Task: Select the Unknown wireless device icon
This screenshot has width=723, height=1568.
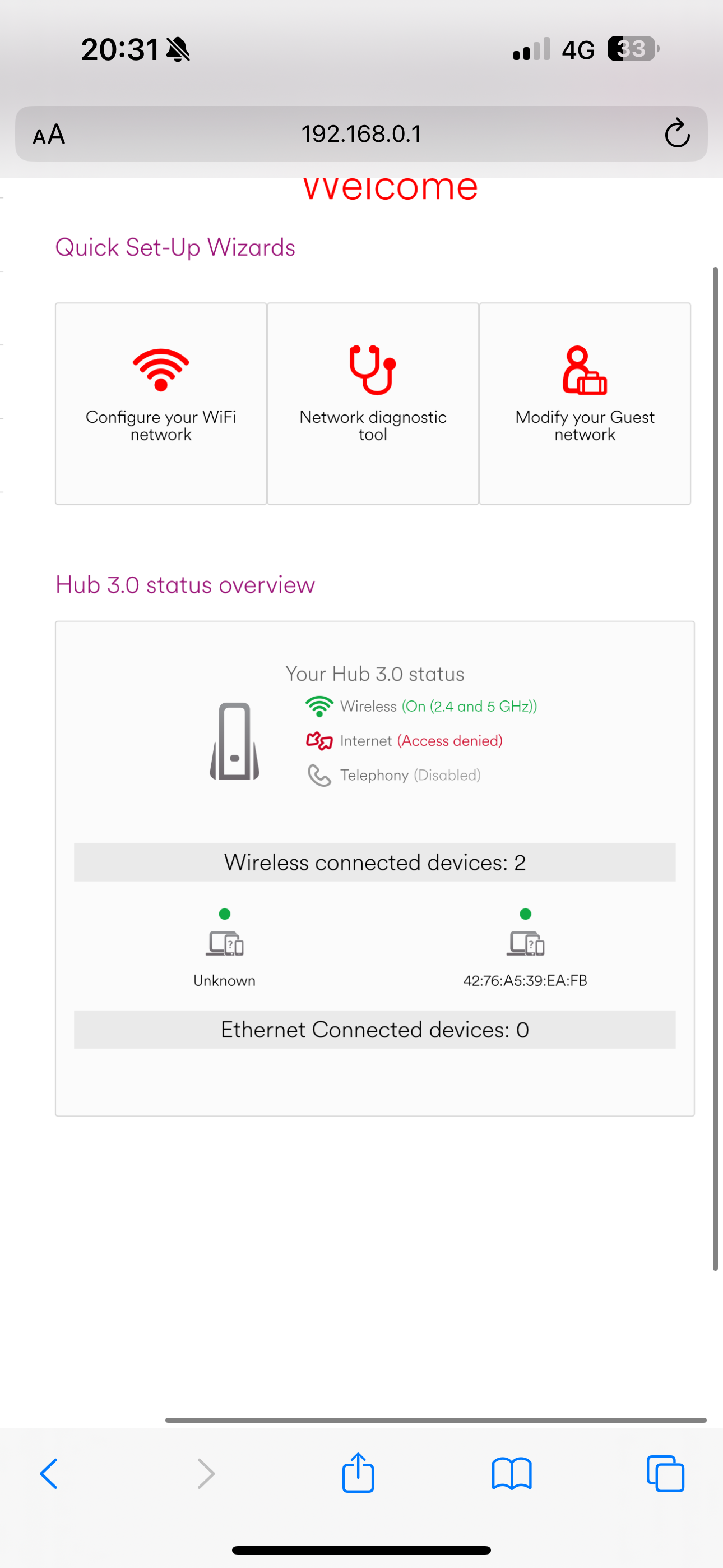Action: click(225, 943)
